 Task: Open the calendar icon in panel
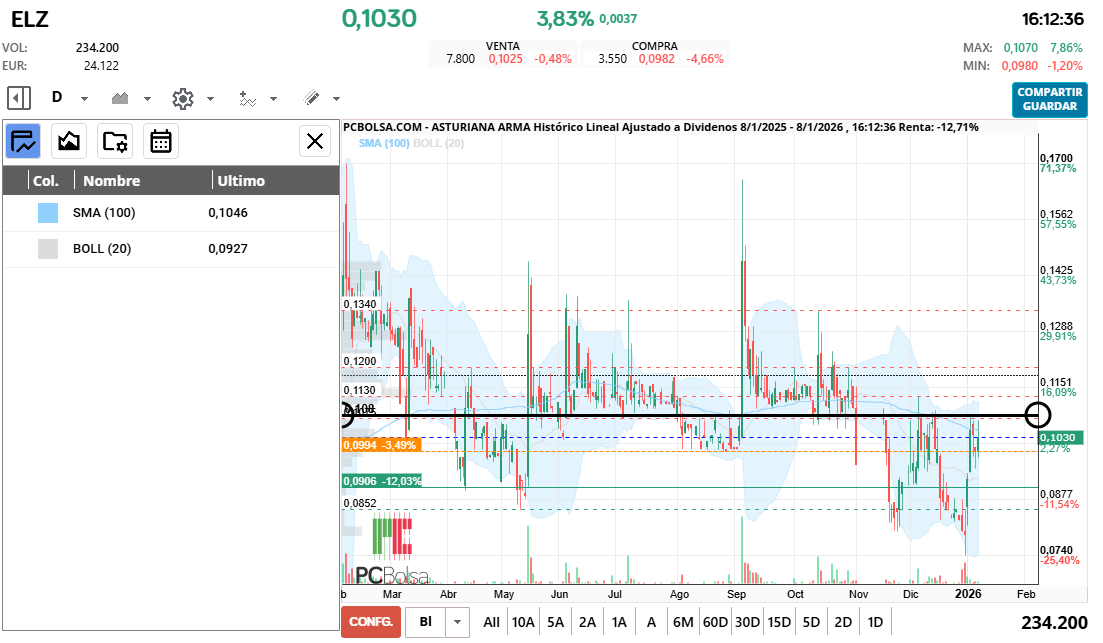(x=161, y=141)
